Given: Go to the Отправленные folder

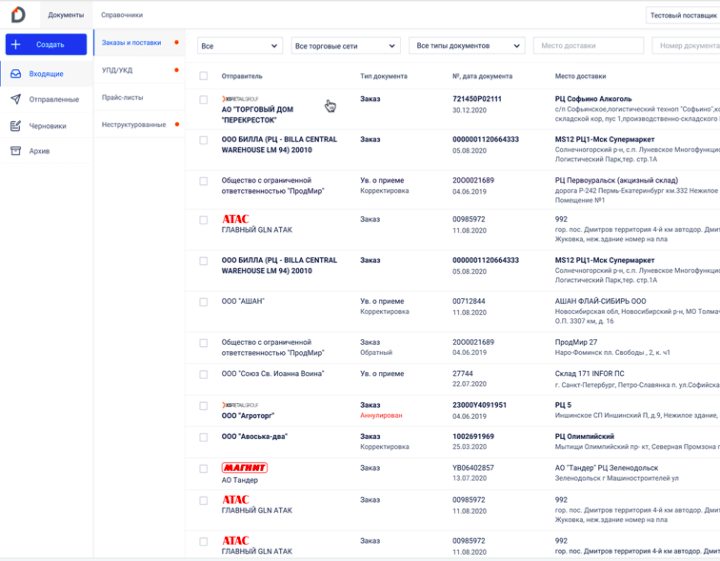Looking at the screenshot, I should (46, 99).
